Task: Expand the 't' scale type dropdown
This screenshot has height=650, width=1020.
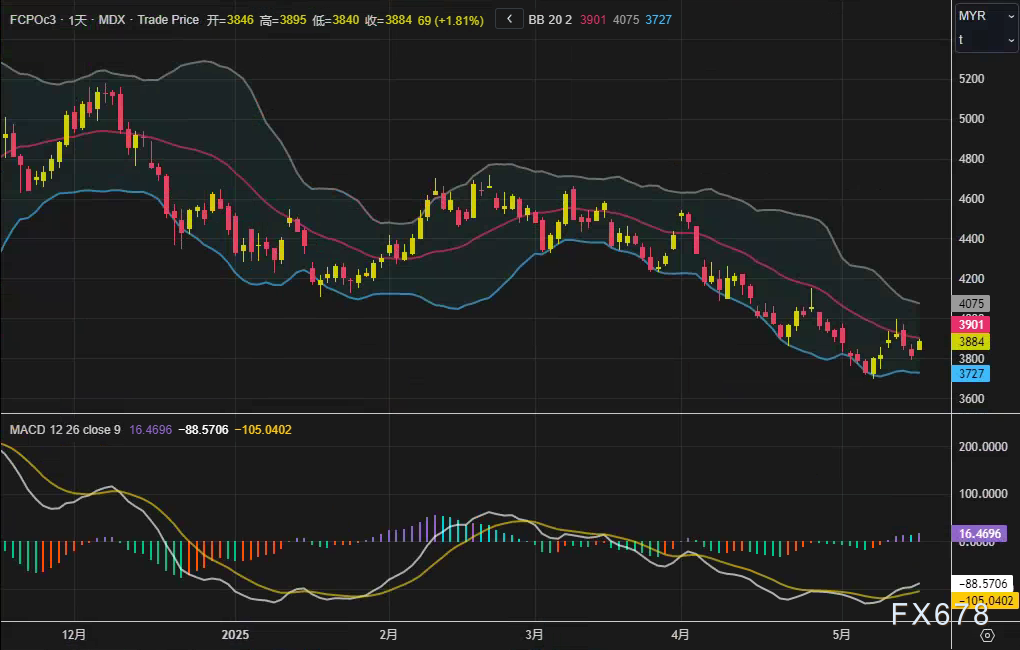Action: (985, 40)
